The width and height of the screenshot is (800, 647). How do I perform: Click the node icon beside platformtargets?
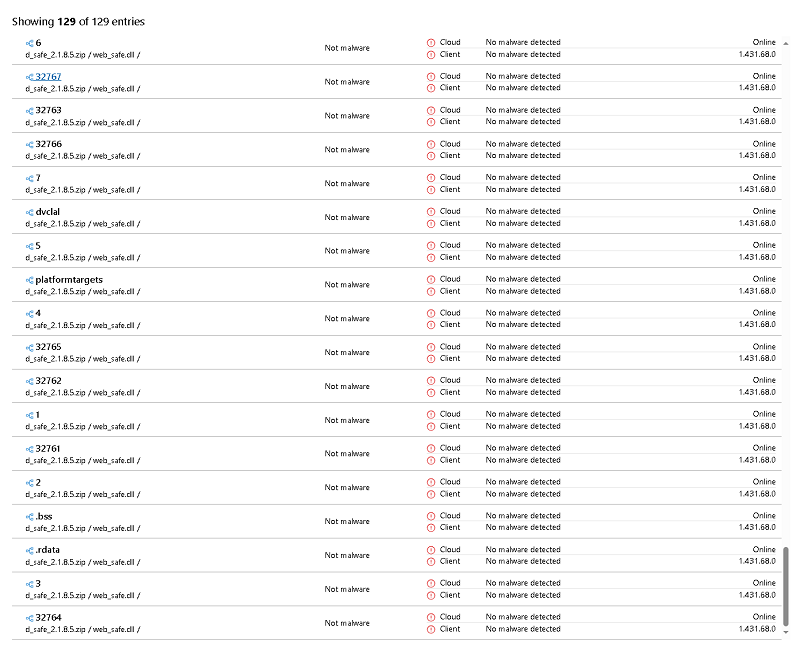(x=30, y=280)
